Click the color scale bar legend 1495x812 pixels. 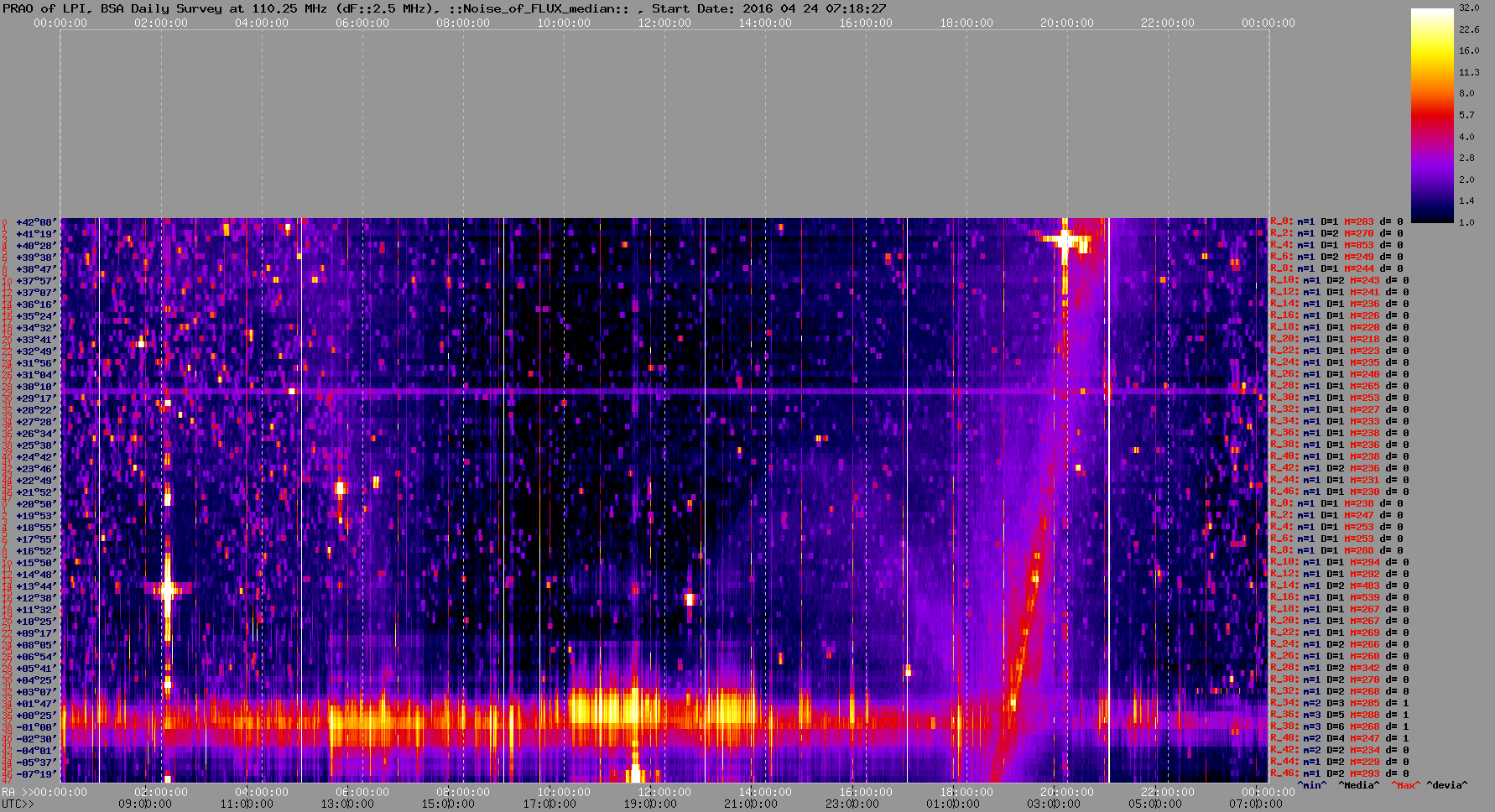click(1432, 116)
